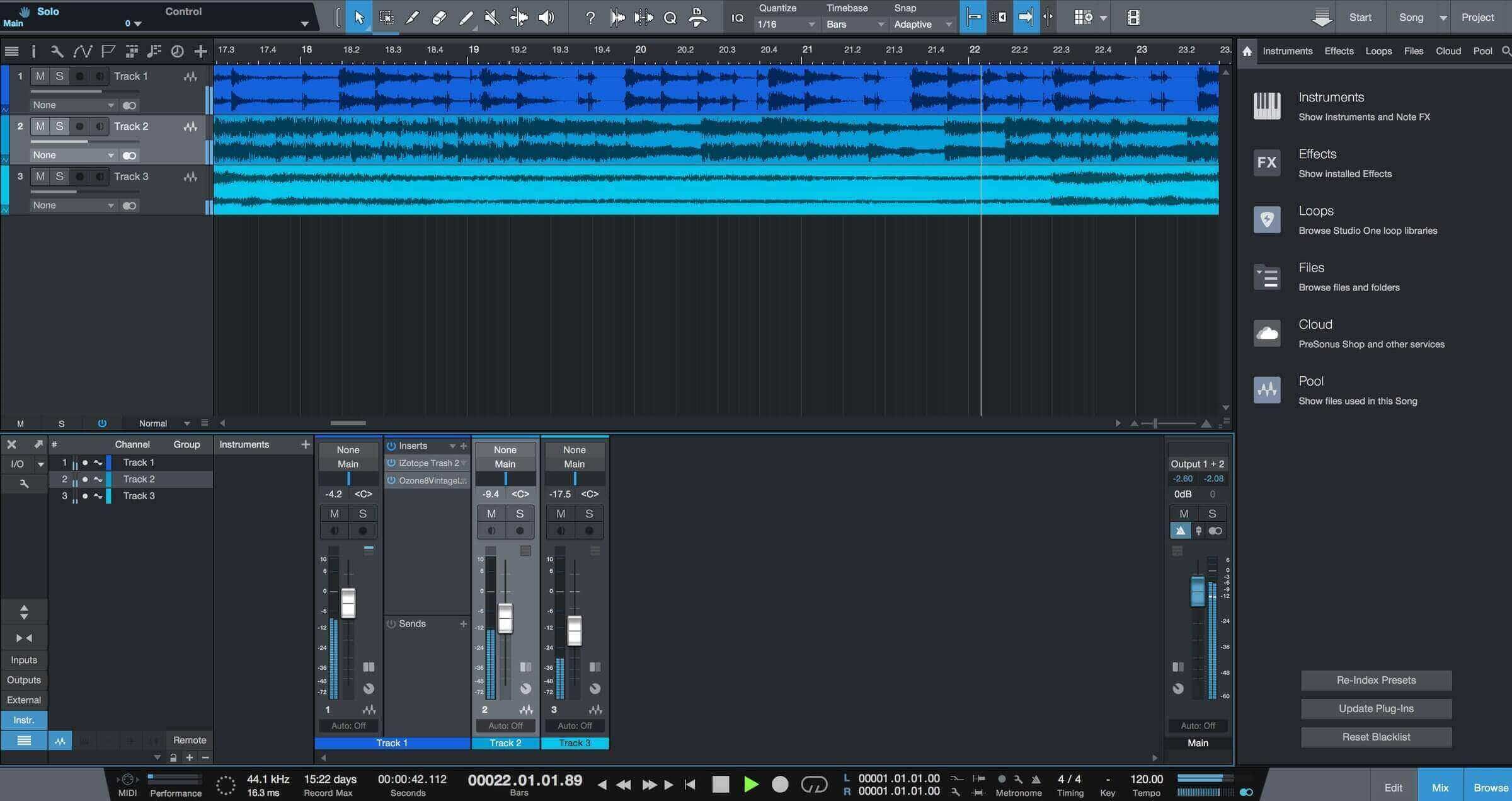
Task: Click the Reset Blacklist button
Action: 1376,737
